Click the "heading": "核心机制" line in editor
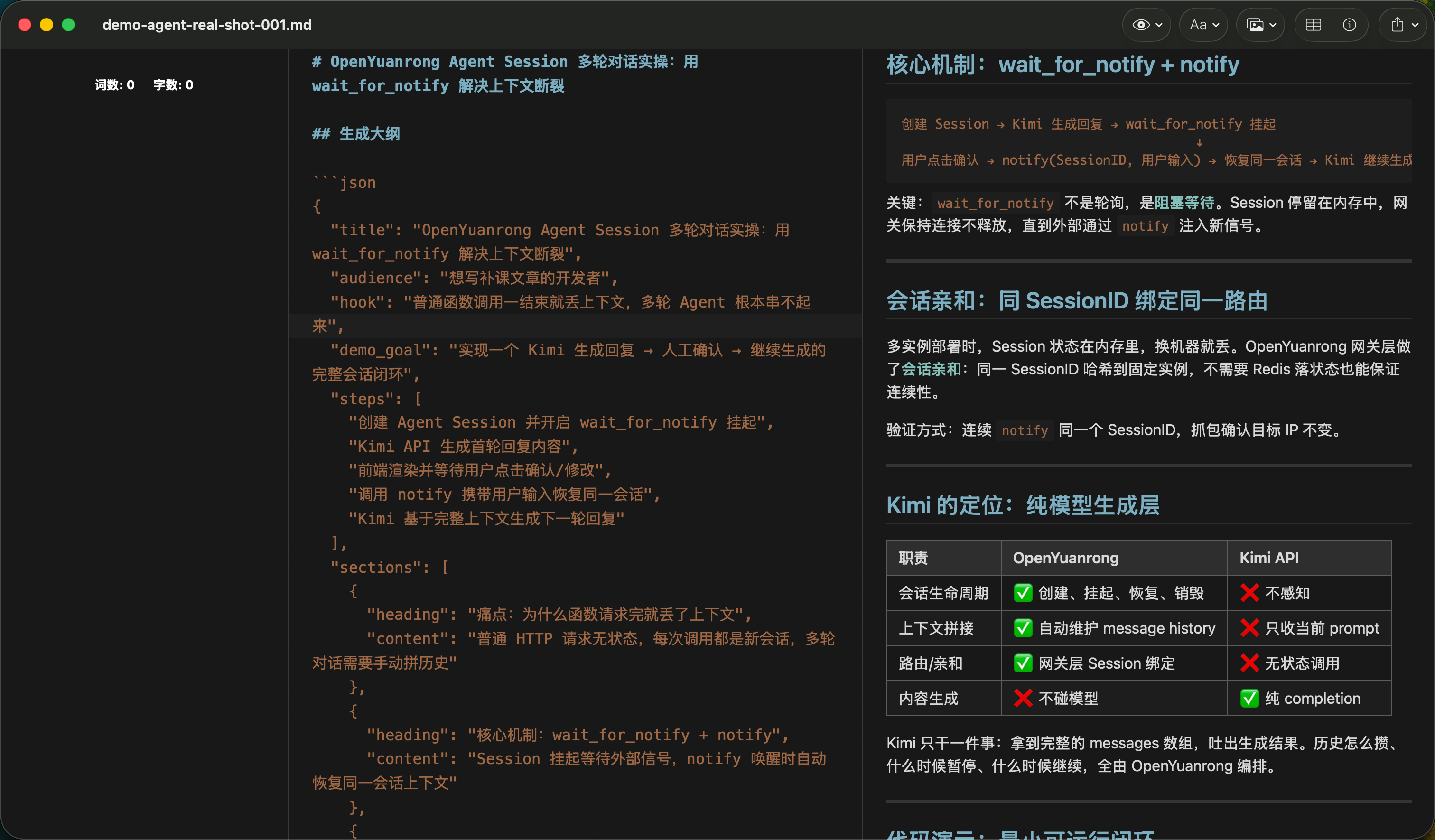The width and height of the screenshot is (1435, 840). click(578, 735)
